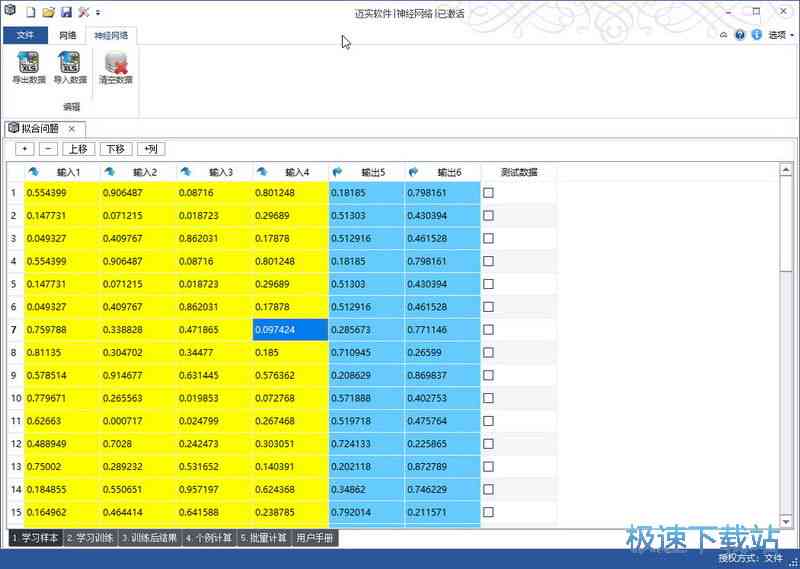
Task: Tick the test data checkbox in row 9
Action: pos(488,376)
